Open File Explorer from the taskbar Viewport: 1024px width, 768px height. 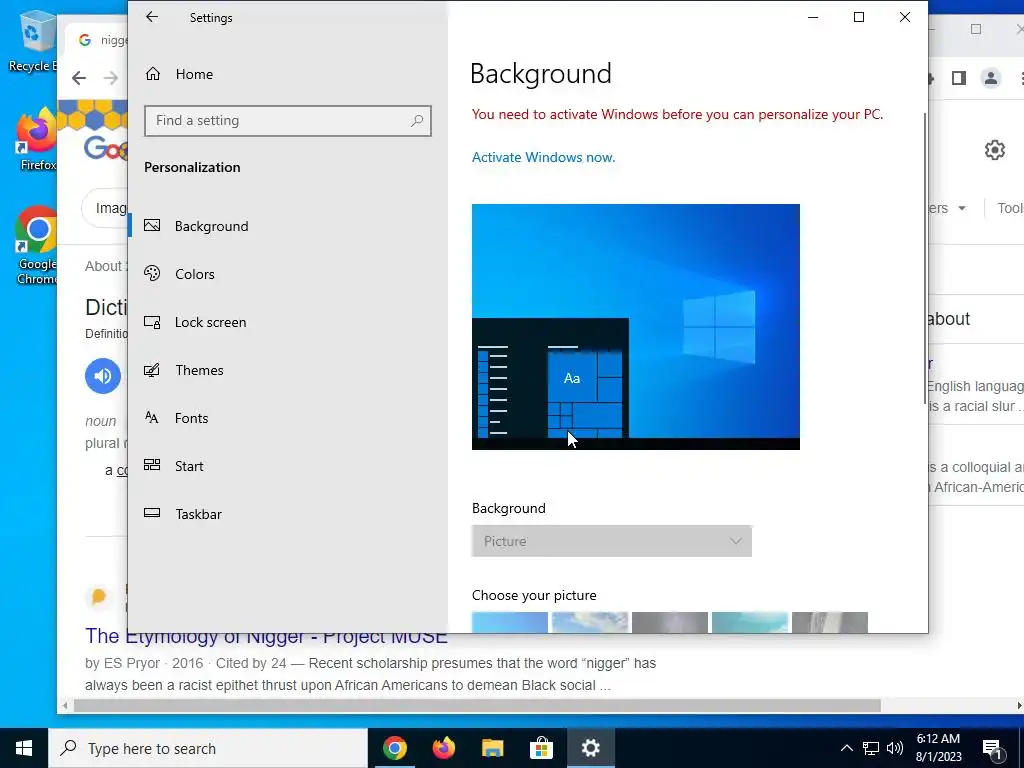[492, 748]
